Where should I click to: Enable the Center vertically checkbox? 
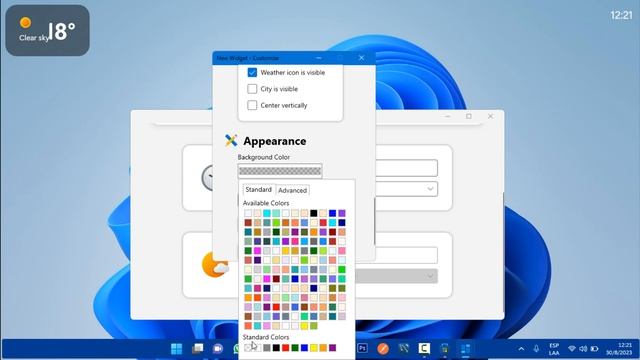pyautogui.click(x=252, y=105)
